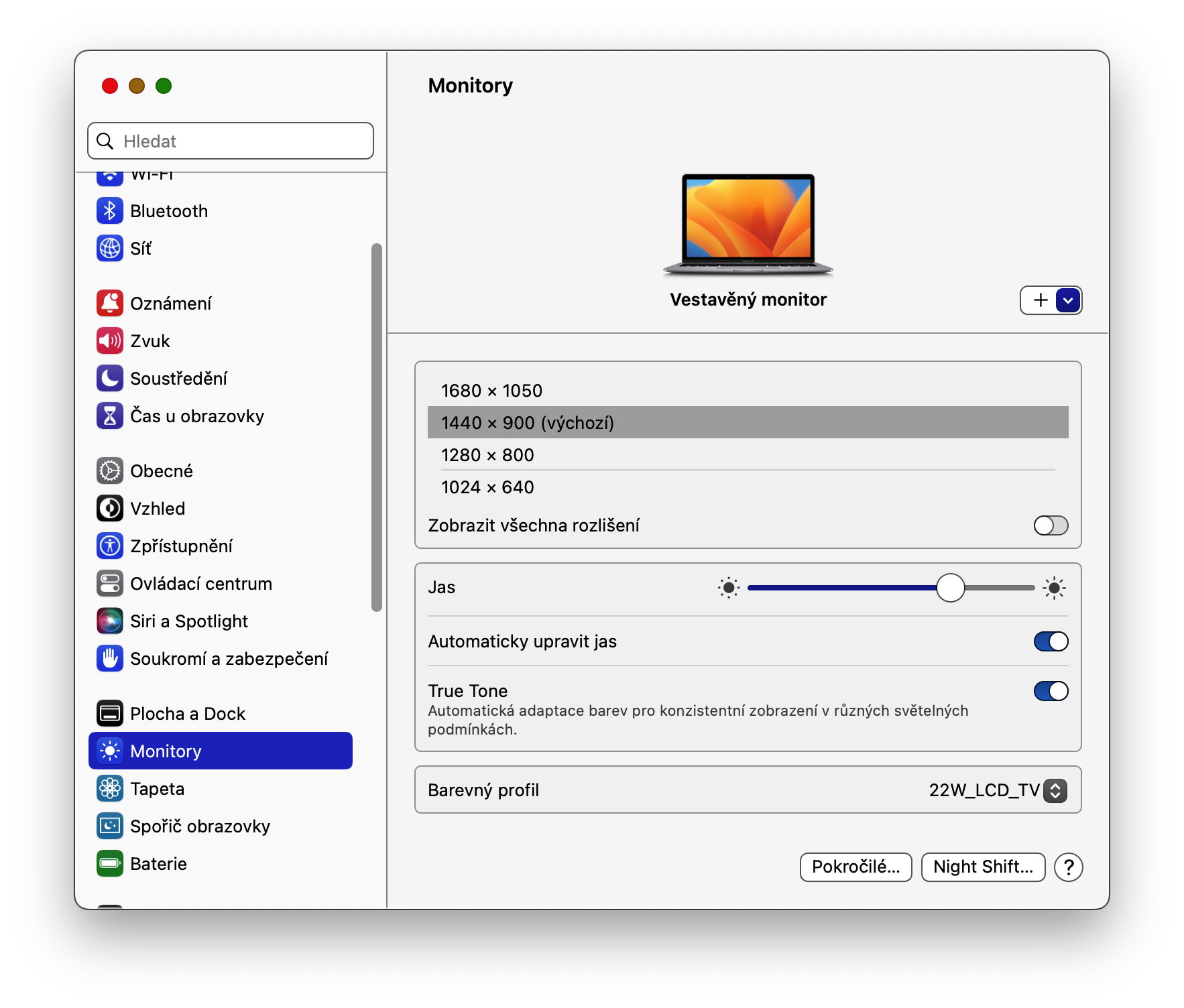Image resolution: width=1184 pixels, height=1008 pixels.
Task: Click the Zvuk speaker icon
Action: coord(110,341)
